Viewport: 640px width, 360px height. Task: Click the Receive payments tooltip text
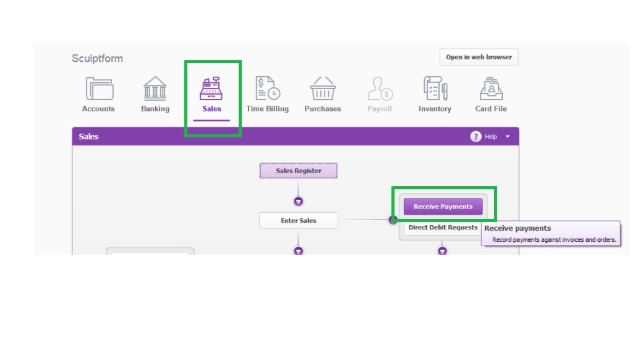click(x=518, y=228)
